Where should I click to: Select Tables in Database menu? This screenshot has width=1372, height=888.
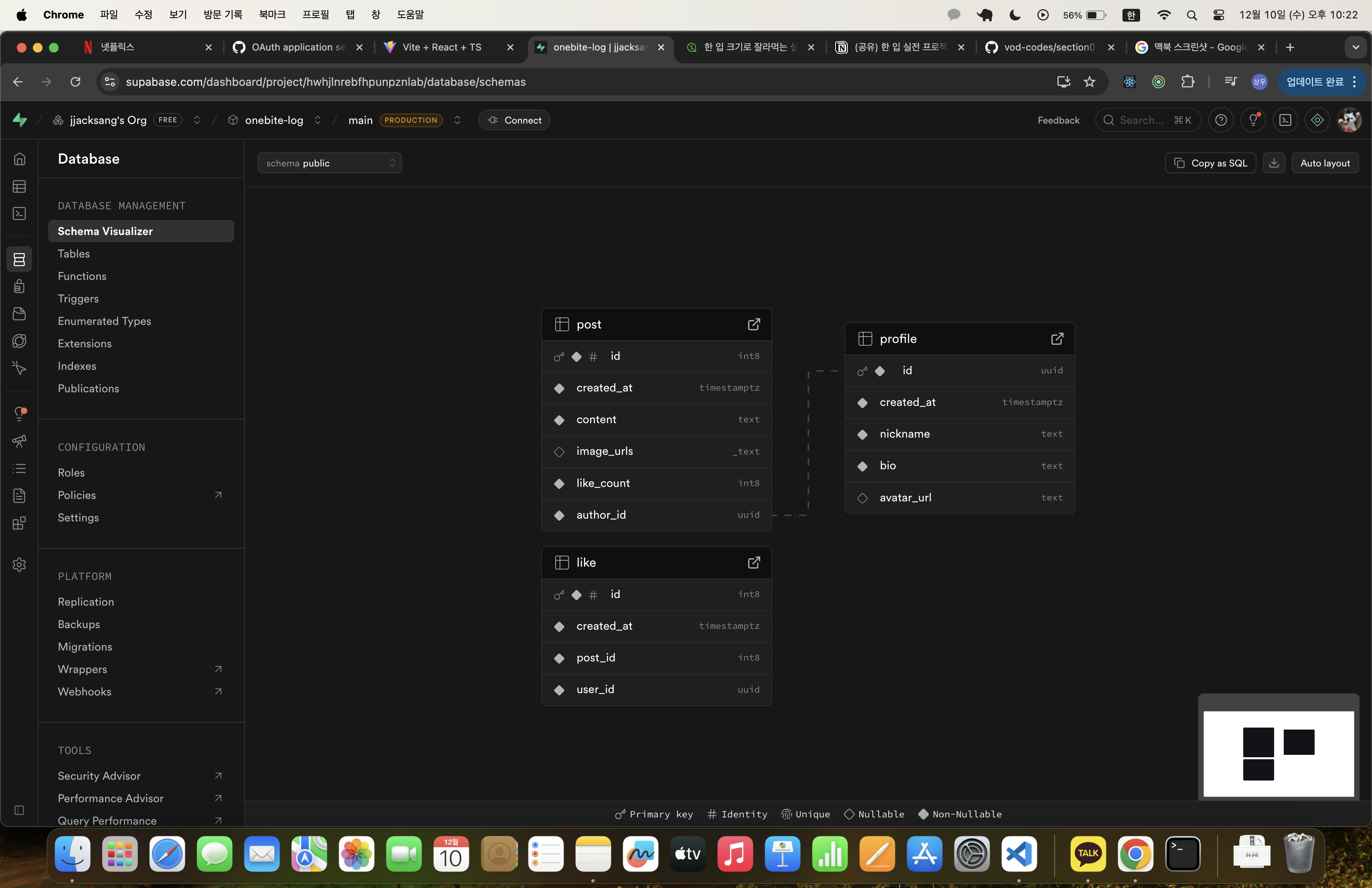pyautogui.click(x=74, y=253)
